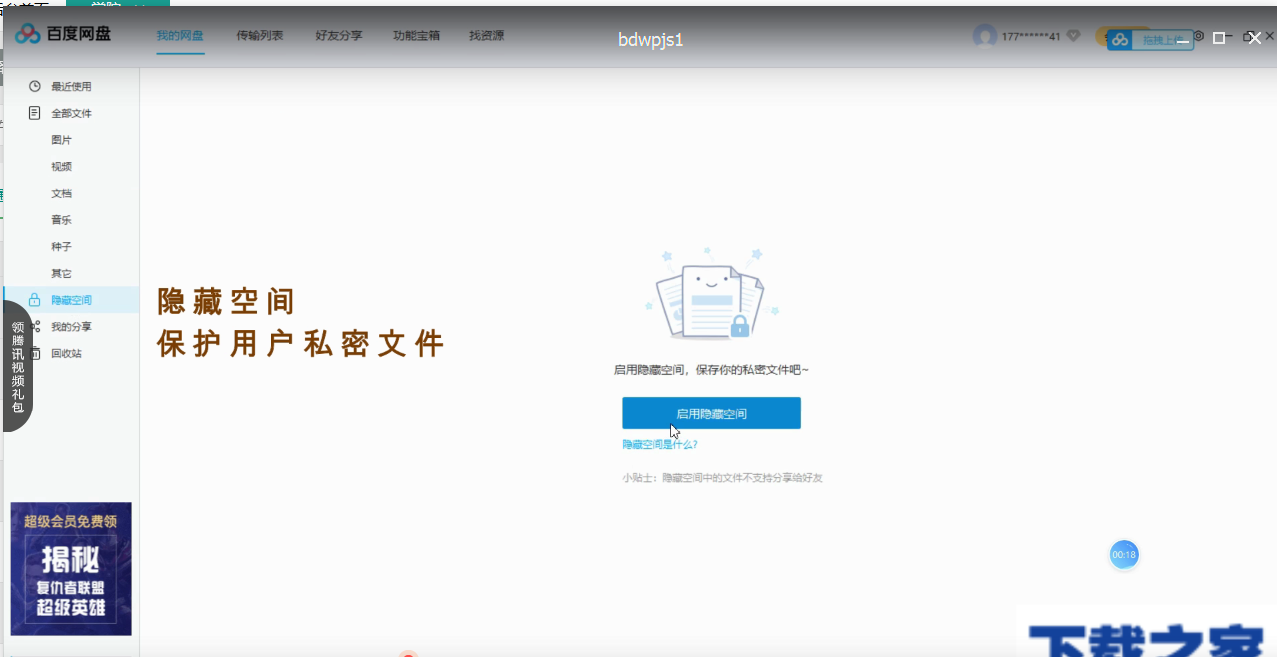Switch to the 传输列表 tab
The height and width of the screenshot is (657, 1277).
pyautogui.click(x=259, y=35)
